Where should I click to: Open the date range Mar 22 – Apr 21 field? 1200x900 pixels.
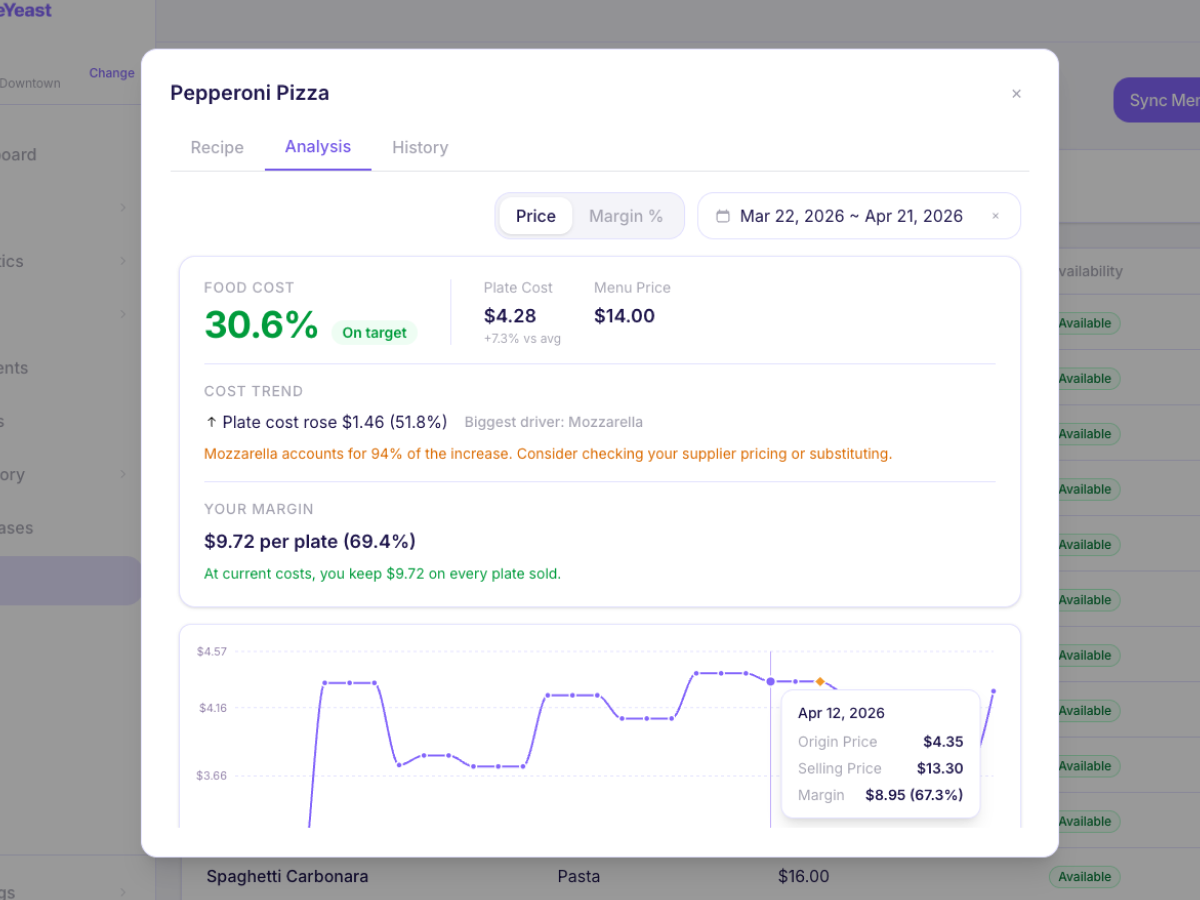(859, 216)
